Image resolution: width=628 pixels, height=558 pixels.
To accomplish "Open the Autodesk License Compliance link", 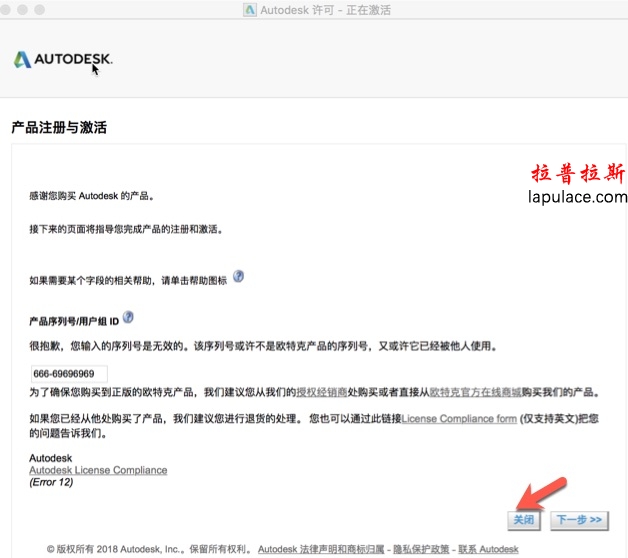I will coord(98,470).
